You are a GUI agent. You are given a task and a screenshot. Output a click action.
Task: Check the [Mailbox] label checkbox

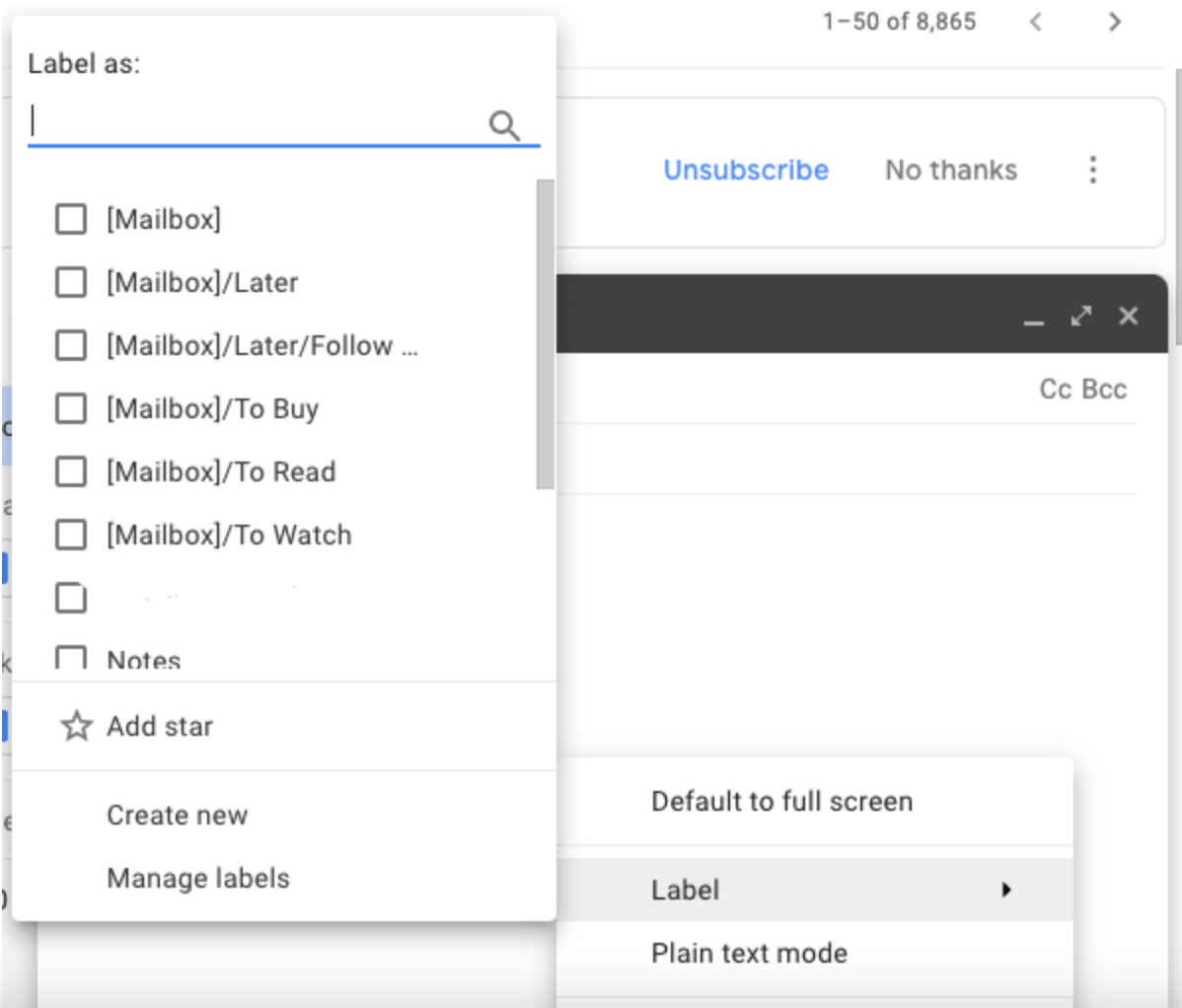pyautogui.click(x=71, y=219)
